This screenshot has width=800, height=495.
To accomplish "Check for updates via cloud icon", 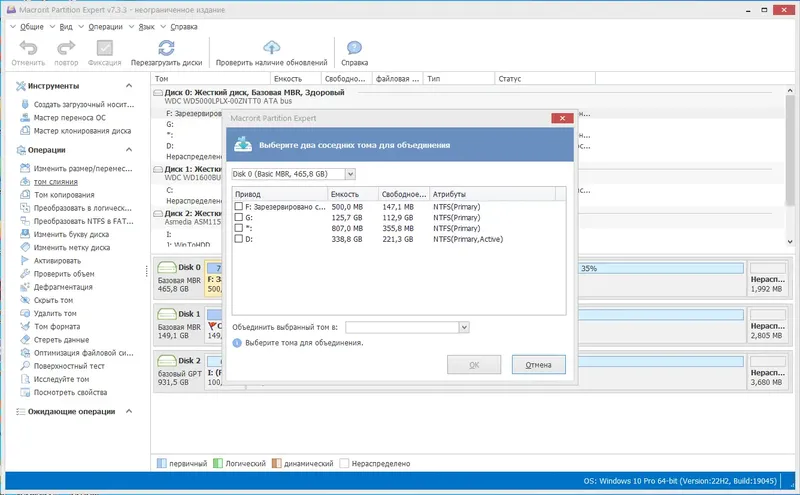I will click(271, 48).
